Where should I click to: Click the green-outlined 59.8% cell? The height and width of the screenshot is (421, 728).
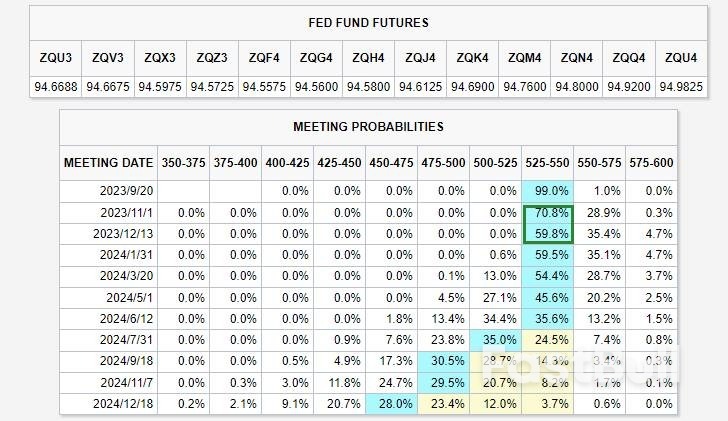click(547, 233)
